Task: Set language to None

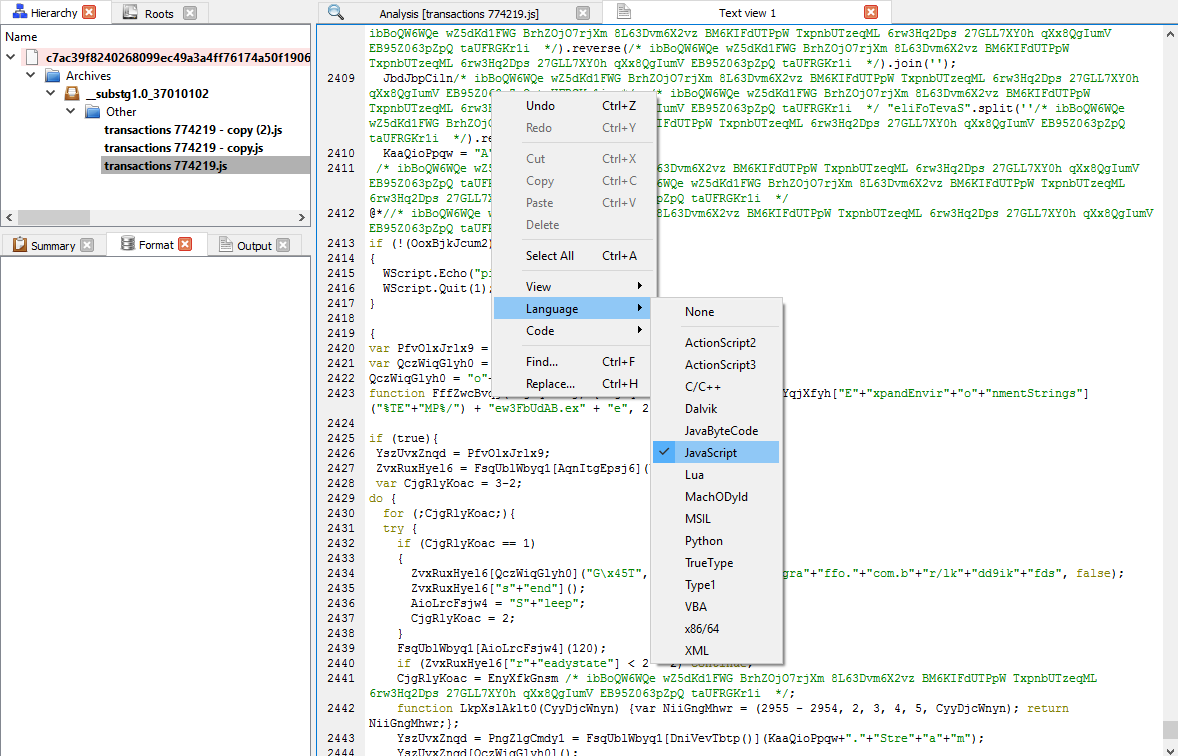Action: 716,312
